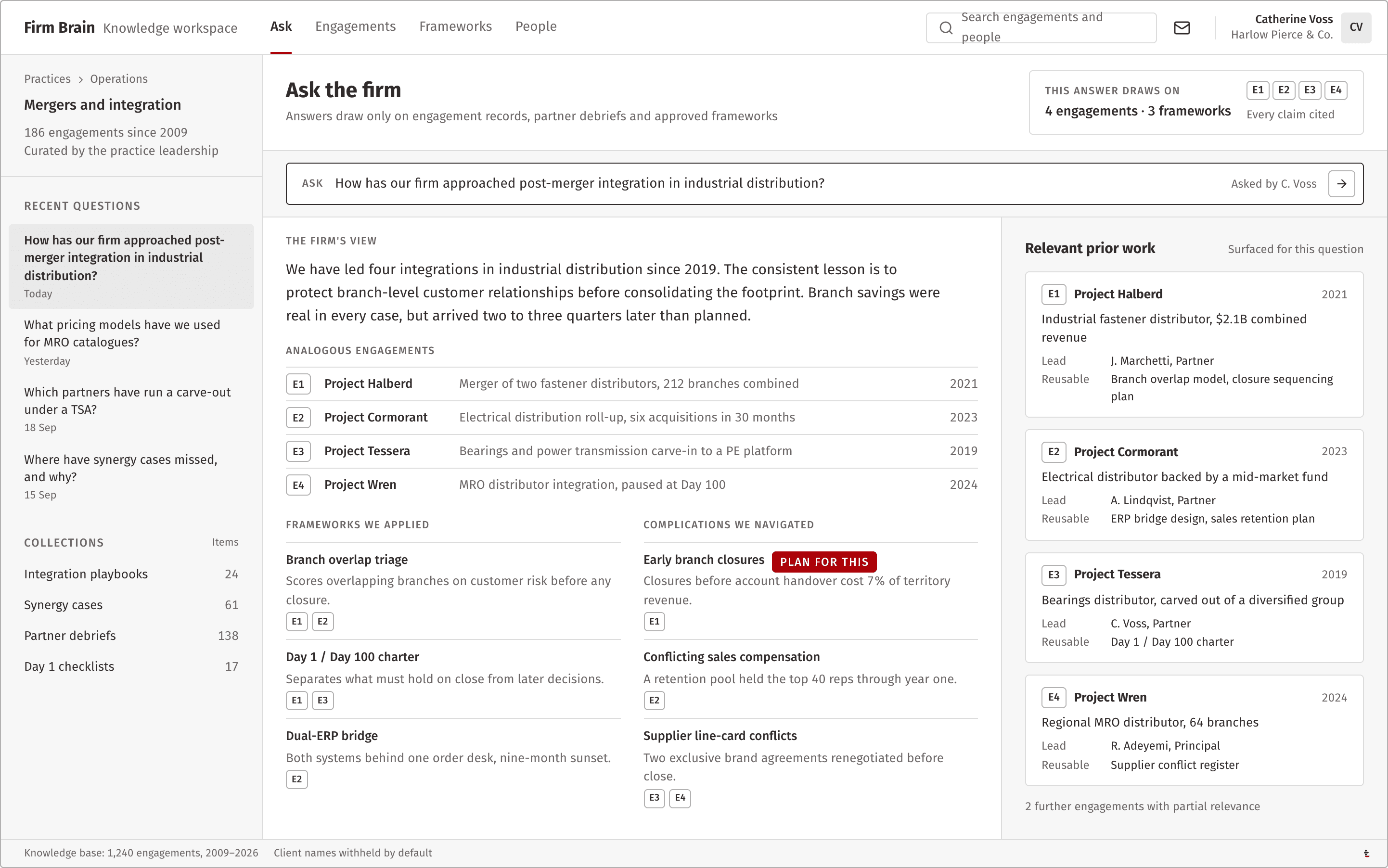This screenshot has height=868, width=1388.
Task: Click the Catherine Voss user name
Action: click(1294, 19)
